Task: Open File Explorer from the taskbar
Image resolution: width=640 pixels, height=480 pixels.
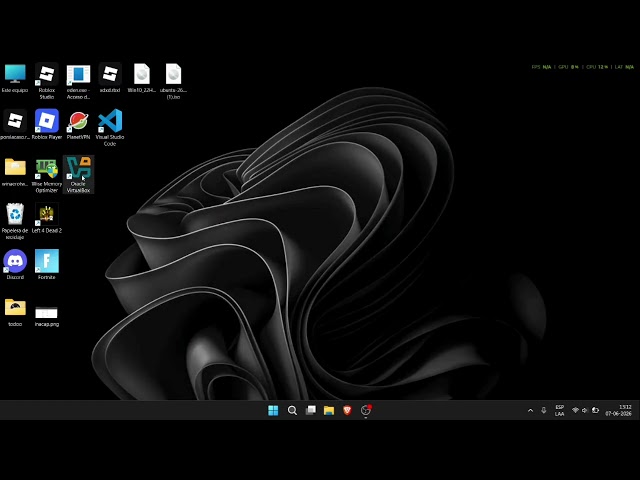Action: click(x=329, y=410)
